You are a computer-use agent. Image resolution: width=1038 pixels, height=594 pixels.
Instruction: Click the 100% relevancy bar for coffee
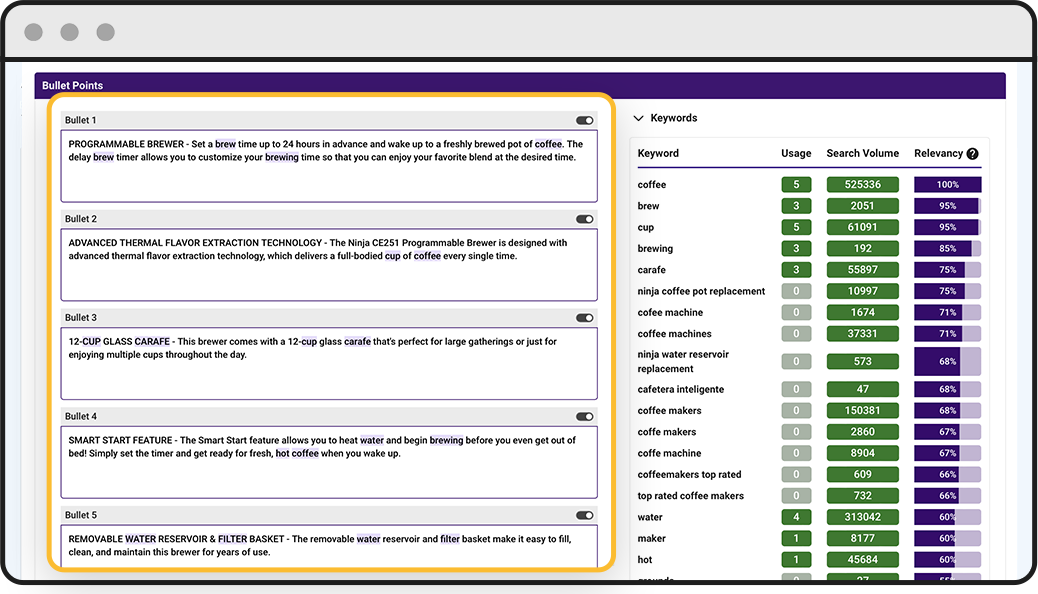[x=947, y=185]
